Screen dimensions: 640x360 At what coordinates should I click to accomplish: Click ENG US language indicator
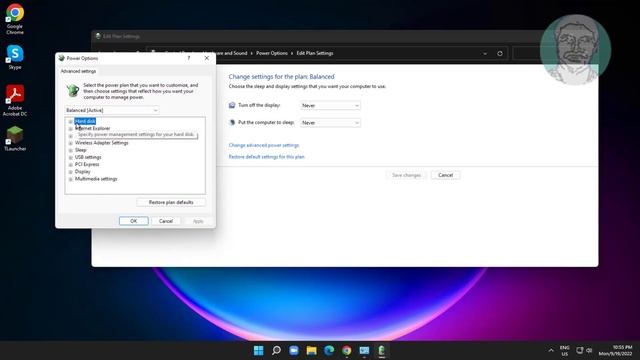click(x=564, y=351)
